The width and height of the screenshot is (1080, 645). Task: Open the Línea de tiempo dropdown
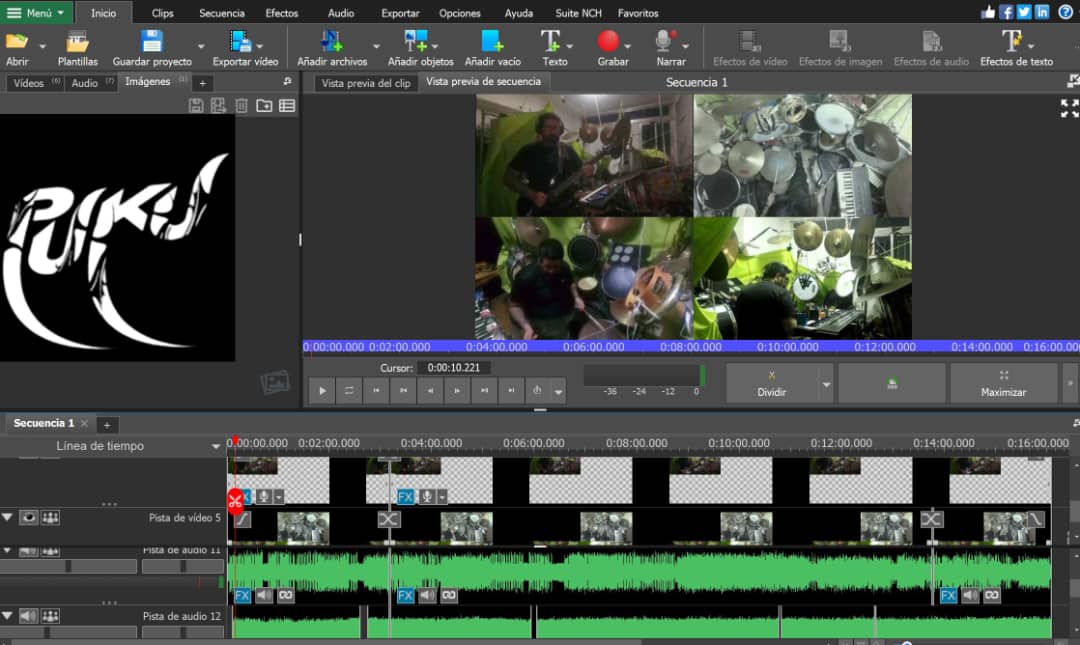216,446
